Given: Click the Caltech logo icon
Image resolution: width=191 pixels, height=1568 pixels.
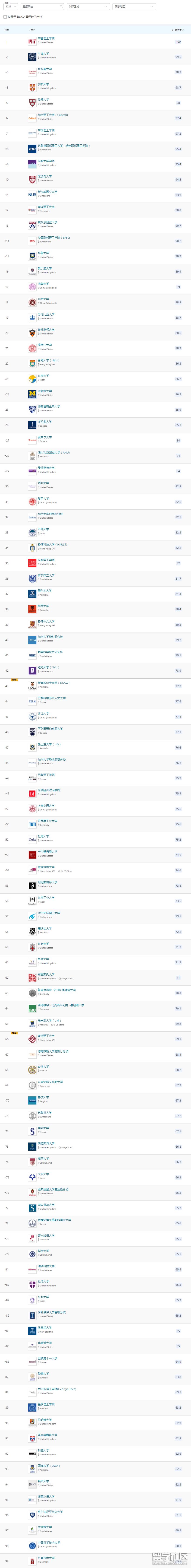Looking at the screenshot, I should 32,118.
